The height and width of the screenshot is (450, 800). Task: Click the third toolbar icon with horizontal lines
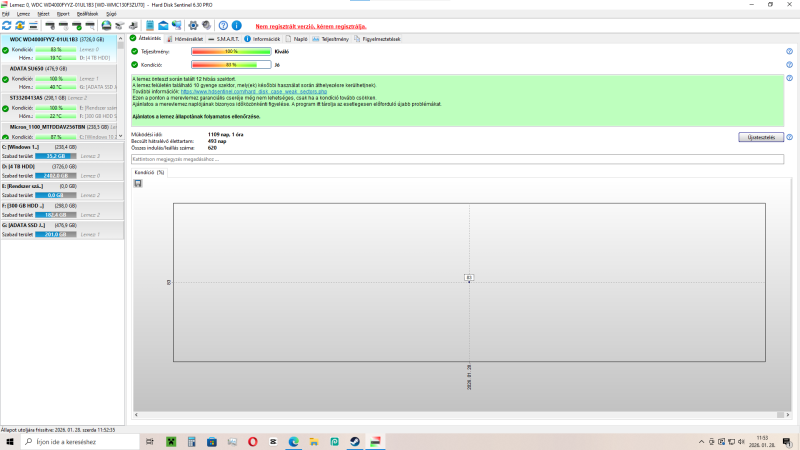pos(33,26)
